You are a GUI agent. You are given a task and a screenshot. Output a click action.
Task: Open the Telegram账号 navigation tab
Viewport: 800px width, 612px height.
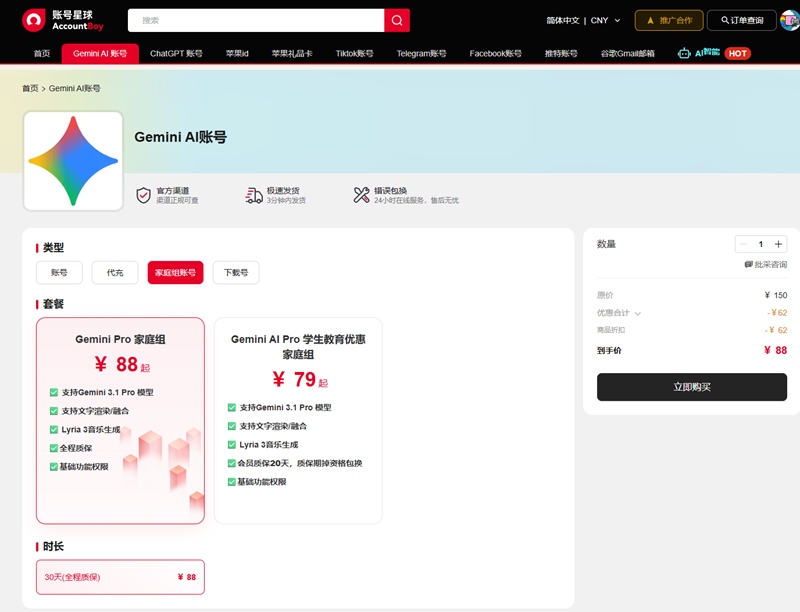click(x=421, y=54)
